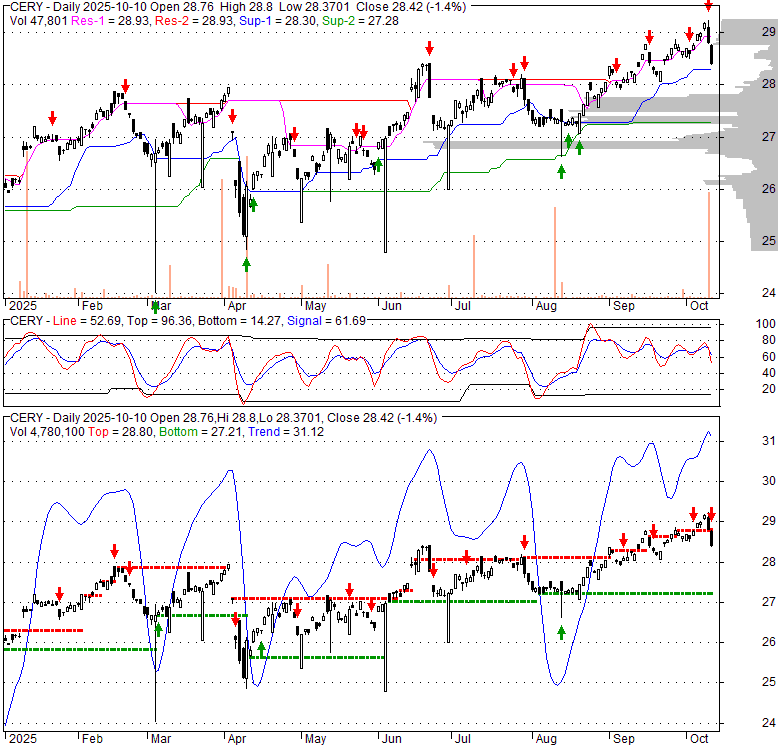Click the late-July red arrow in bottom chart

click(524, 542)
